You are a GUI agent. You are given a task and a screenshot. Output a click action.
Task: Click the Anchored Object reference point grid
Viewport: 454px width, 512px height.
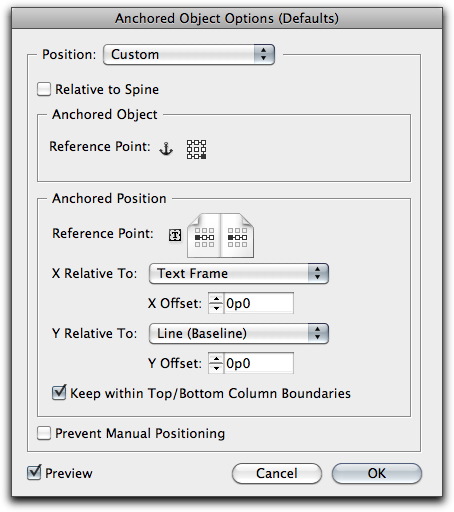196,149
